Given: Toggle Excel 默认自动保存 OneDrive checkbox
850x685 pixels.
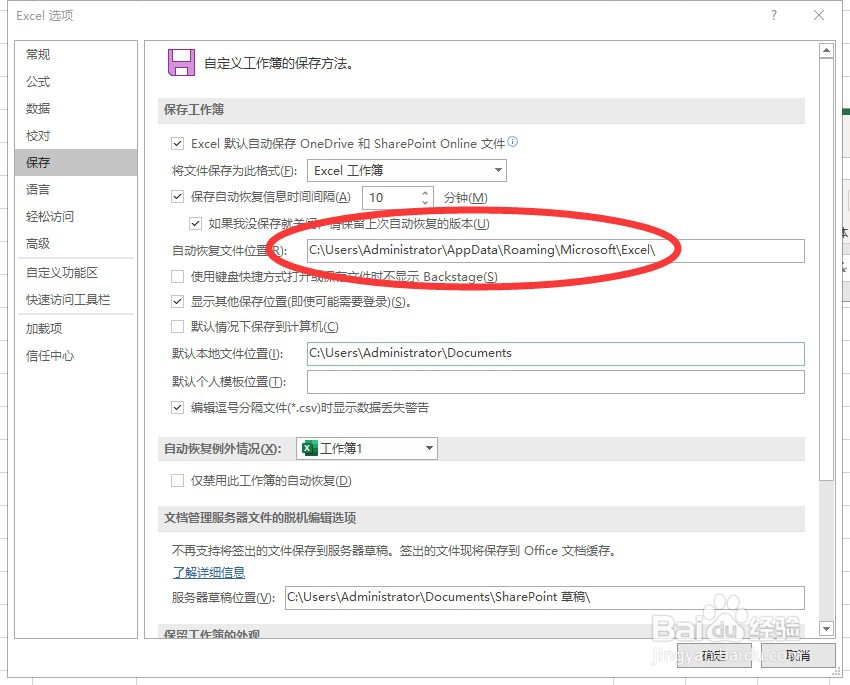Looking at the screenshot, I should [x=177, y=144].
